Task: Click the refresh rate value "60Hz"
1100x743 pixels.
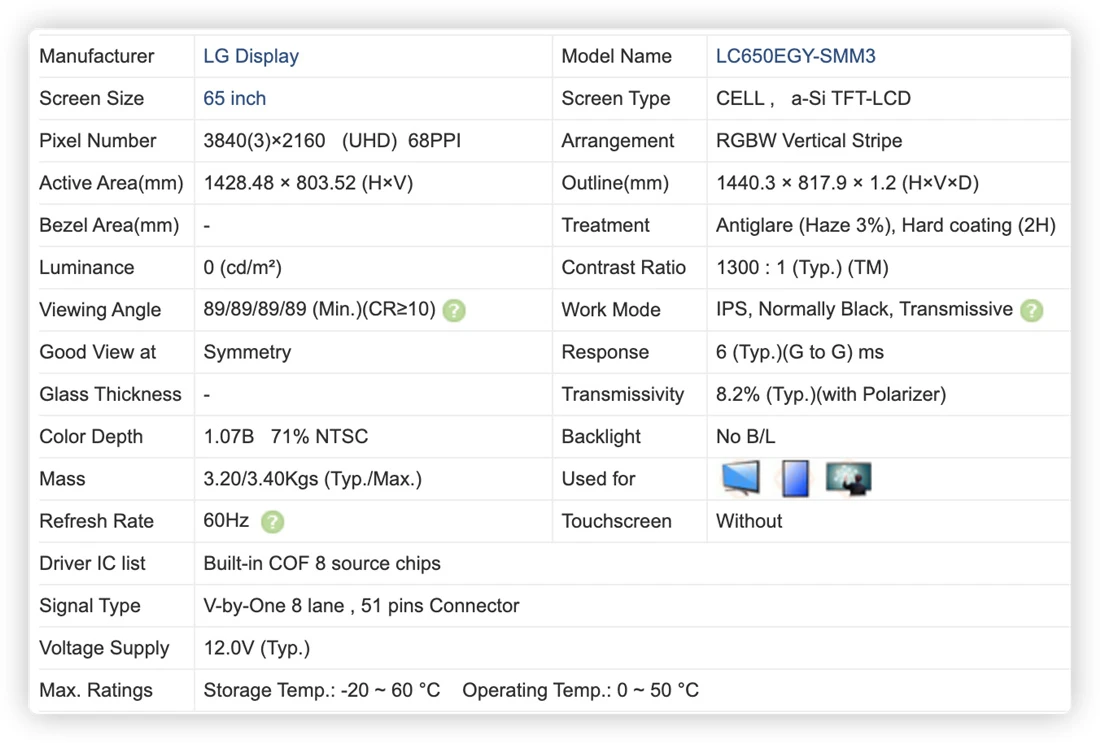Action: click(226, 521)
